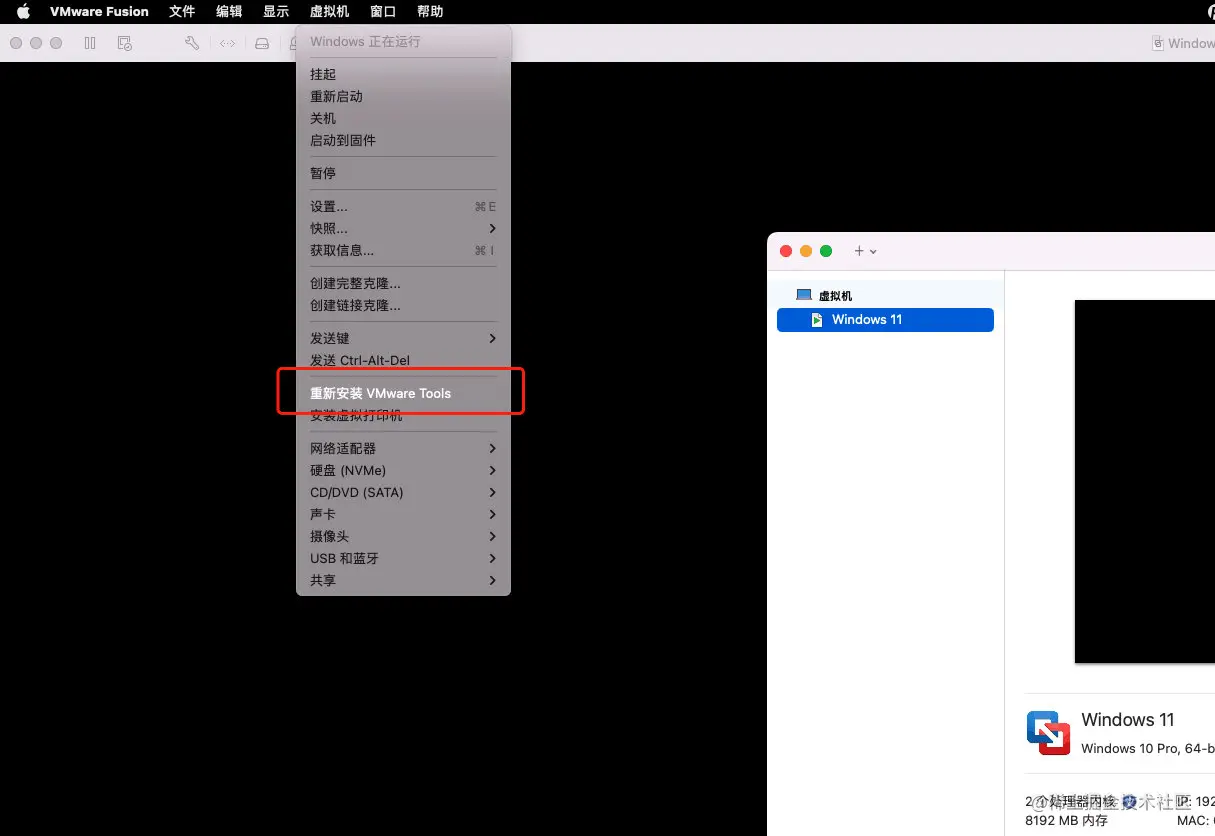Open the dropdown chevron beside the plus button

(873, 252)
